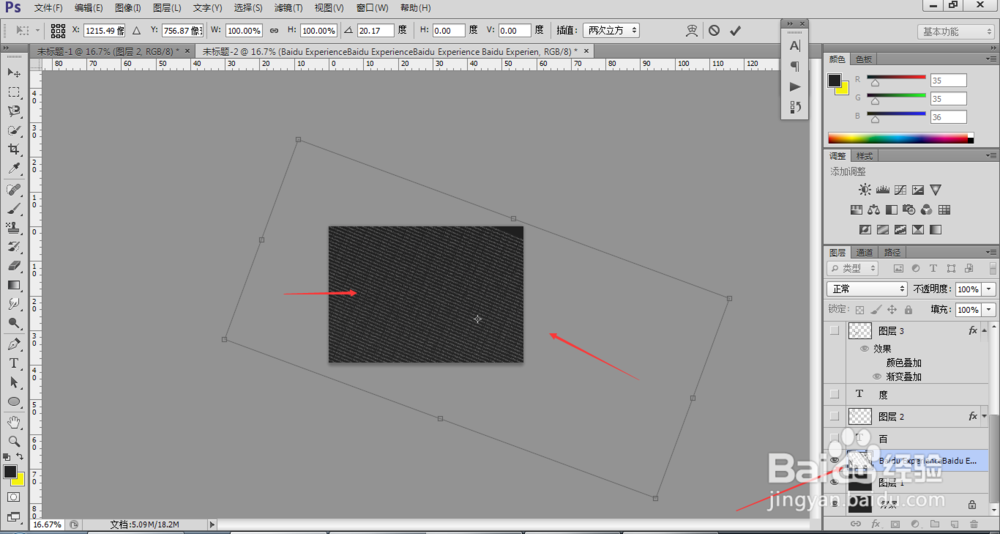Select the Hand tool

[14, 422]
